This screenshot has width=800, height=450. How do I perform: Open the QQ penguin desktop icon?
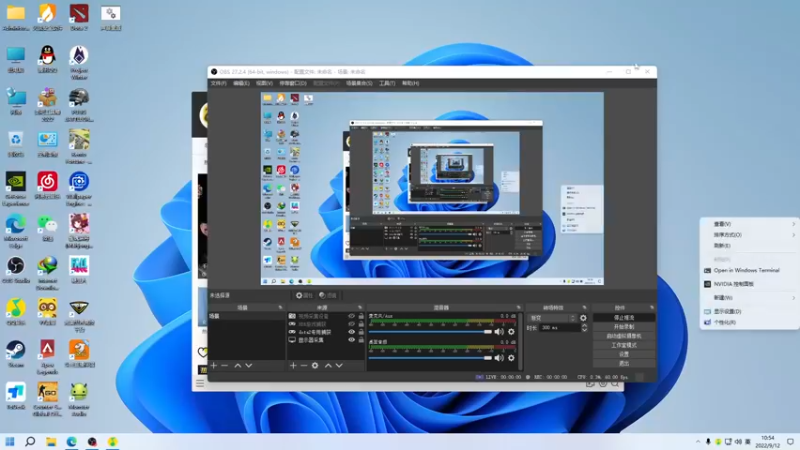[47, 58]
